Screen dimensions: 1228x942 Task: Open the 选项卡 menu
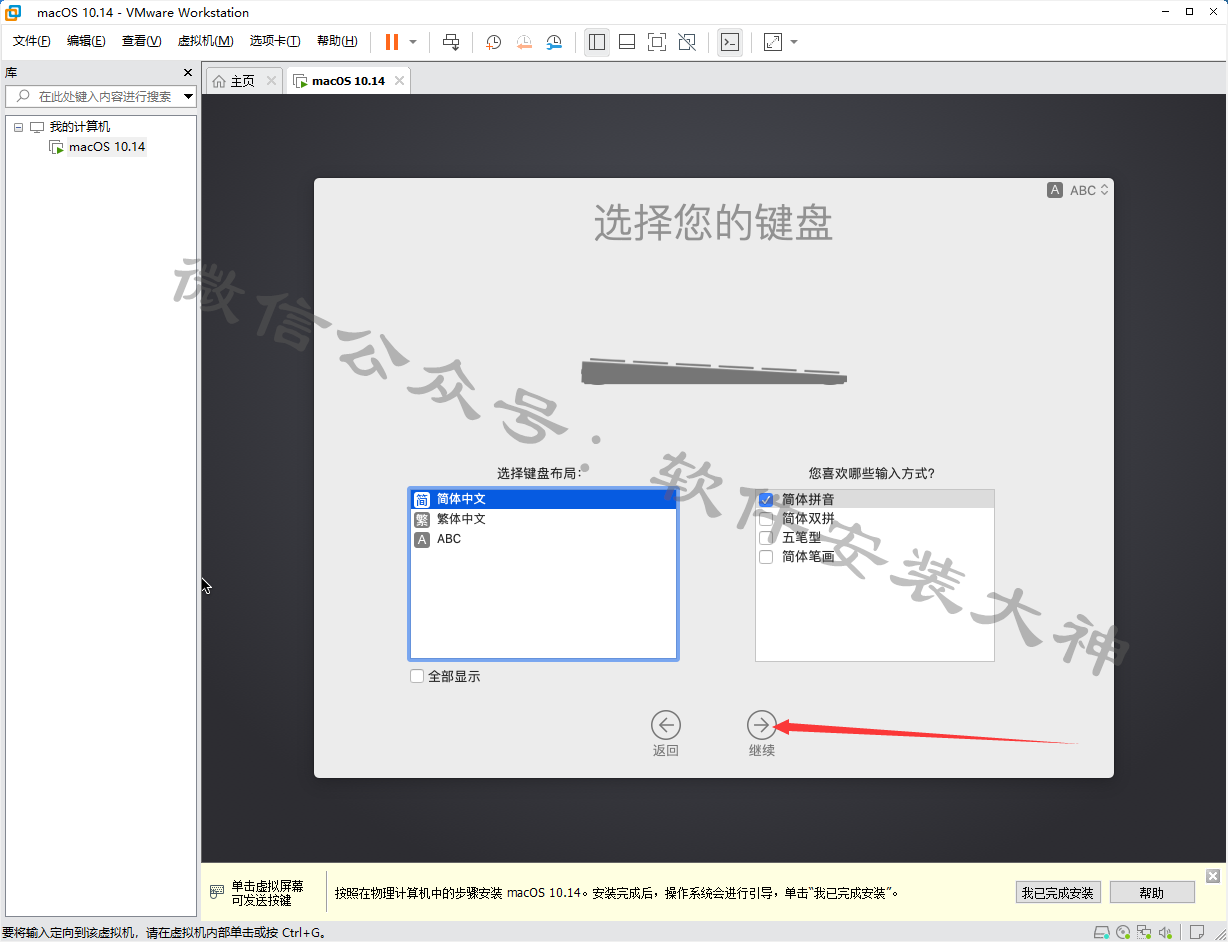click(x=275, y=41)
